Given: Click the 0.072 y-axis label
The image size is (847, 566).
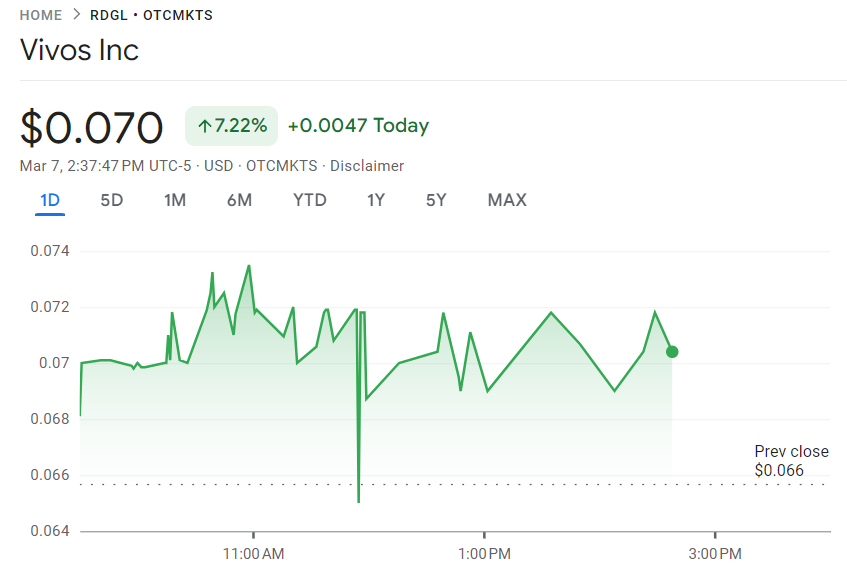Looking at the screenshot, I should click(50, 307).
